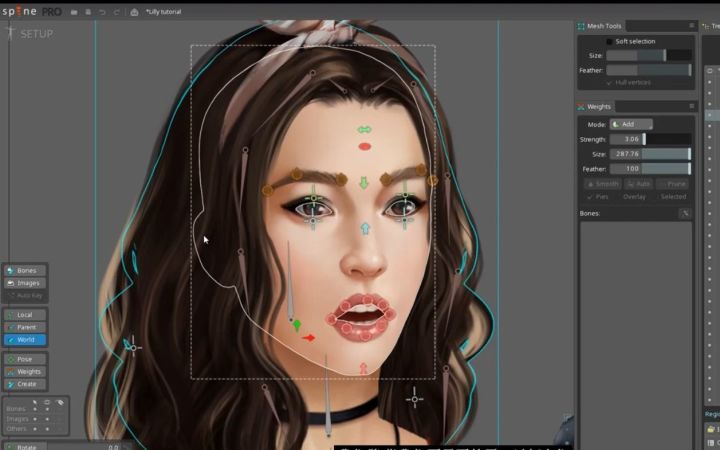Toggle Images visible dot

pos(47,419)
